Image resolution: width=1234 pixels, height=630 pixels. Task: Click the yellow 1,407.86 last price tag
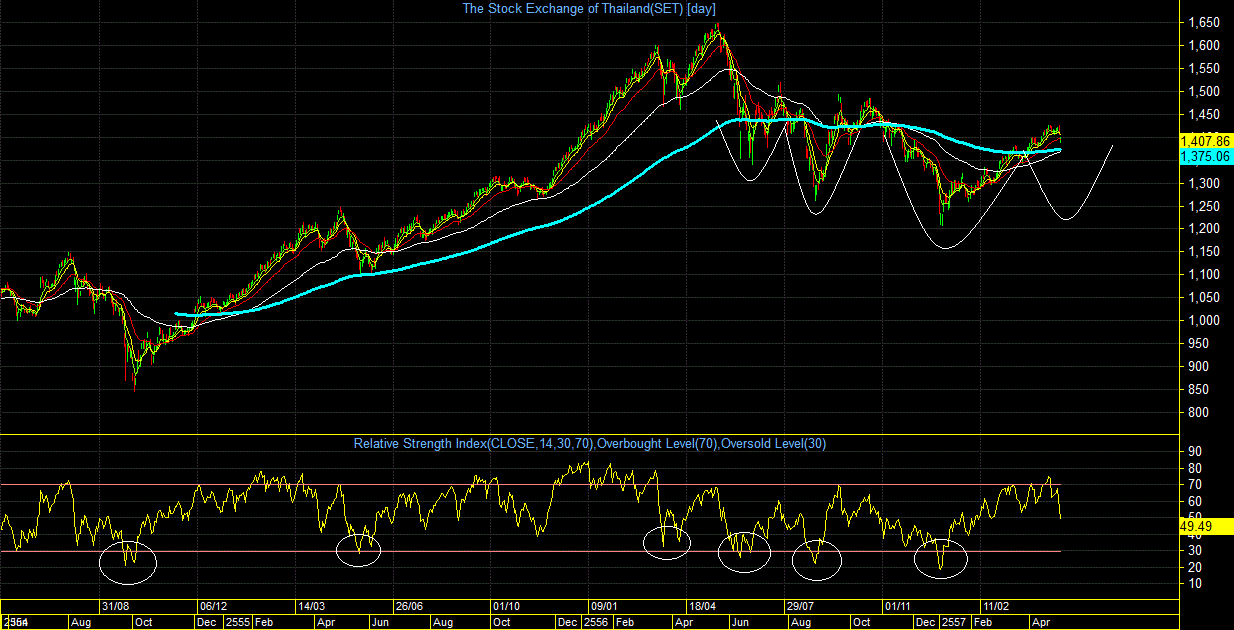pyautogui.click(x=1206, y=142)
